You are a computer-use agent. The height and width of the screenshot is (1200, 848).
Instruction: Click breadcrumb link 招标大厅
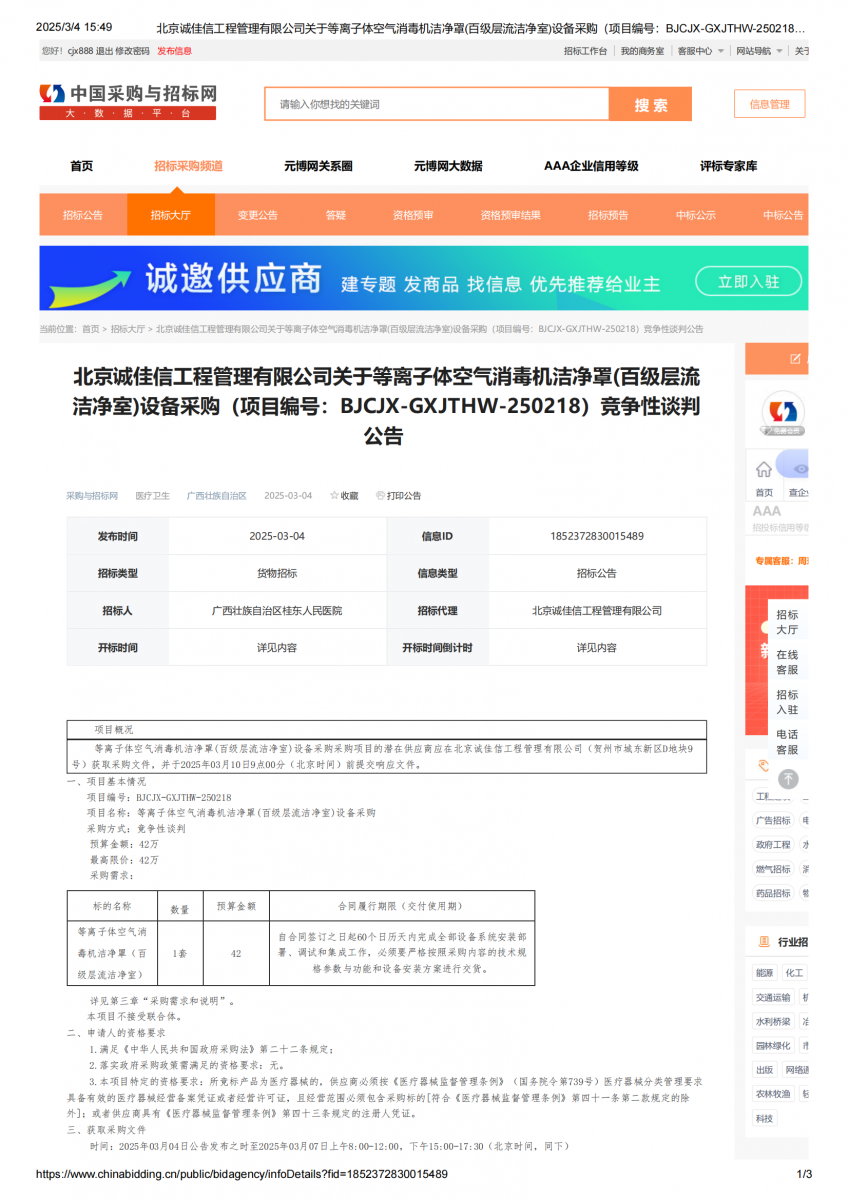(x=128, y=329)
